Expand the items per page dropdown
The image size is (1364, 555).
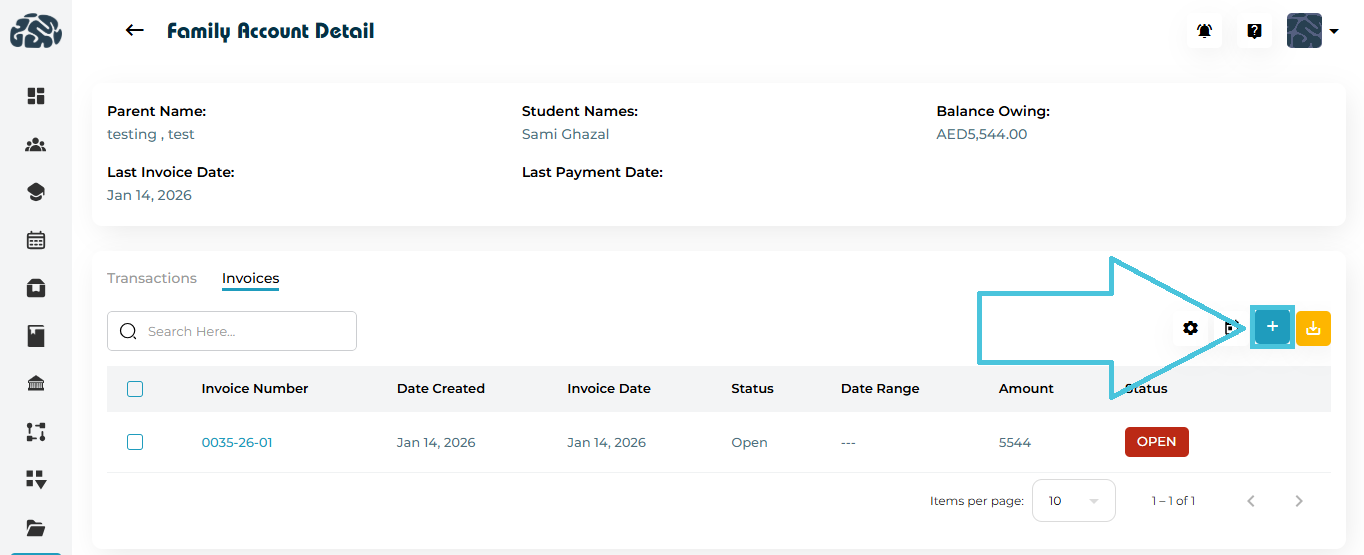1073,501
